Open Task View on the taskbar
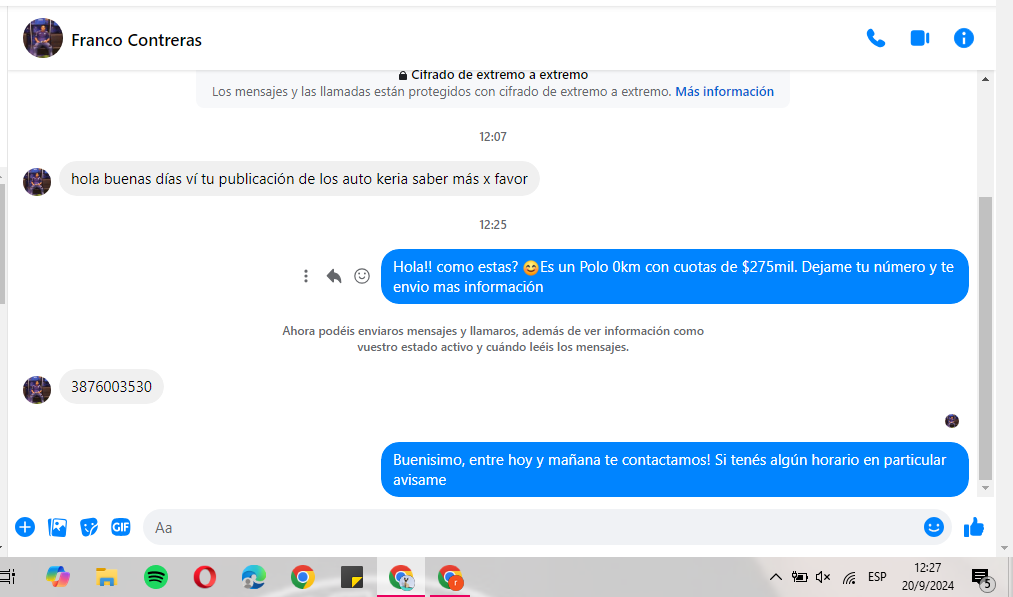Image resolution: width=1013 pixels, height=597 pixels. click(8, 577)
